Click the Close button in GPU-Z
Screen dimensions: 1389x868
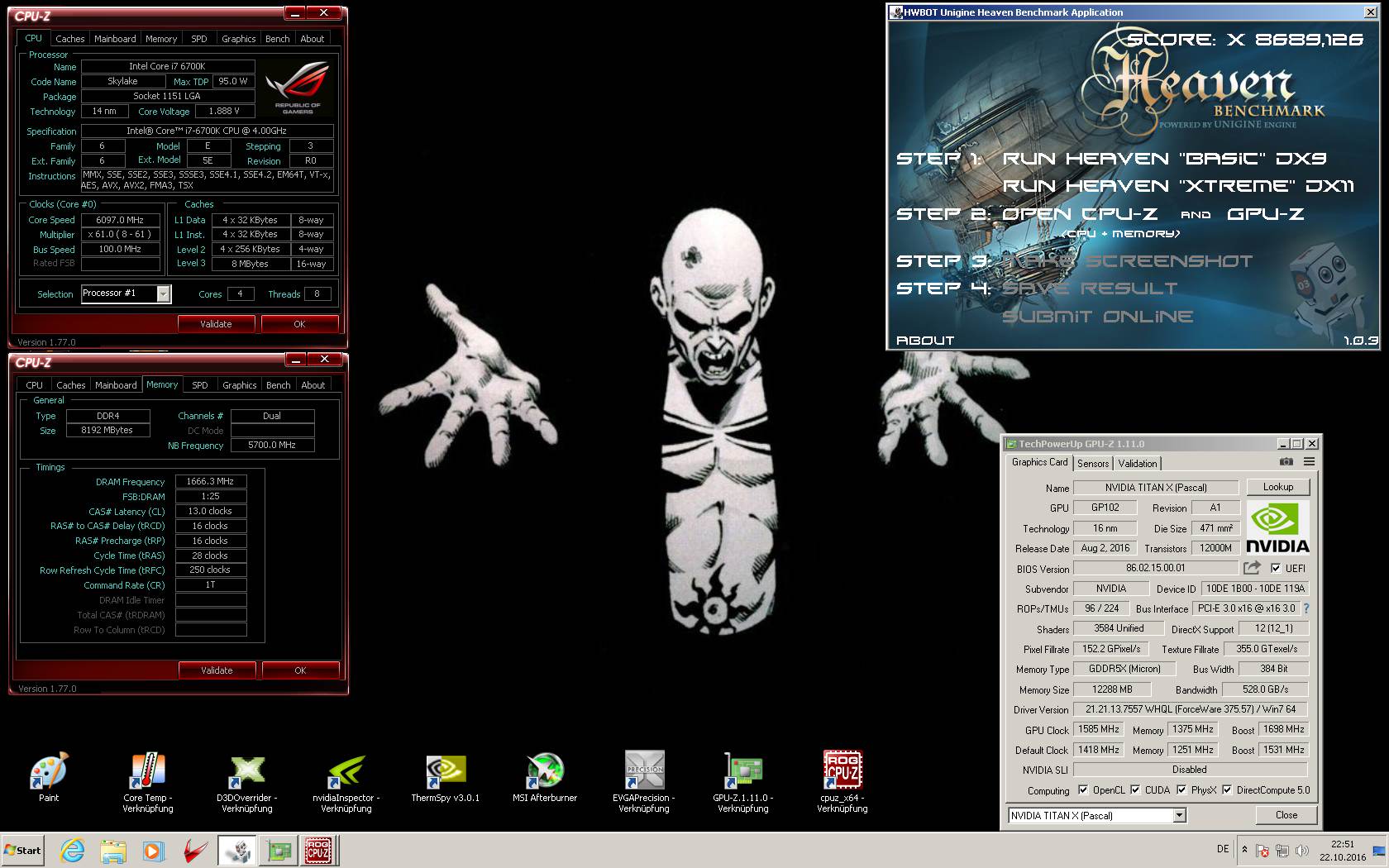pos(1286,815)
